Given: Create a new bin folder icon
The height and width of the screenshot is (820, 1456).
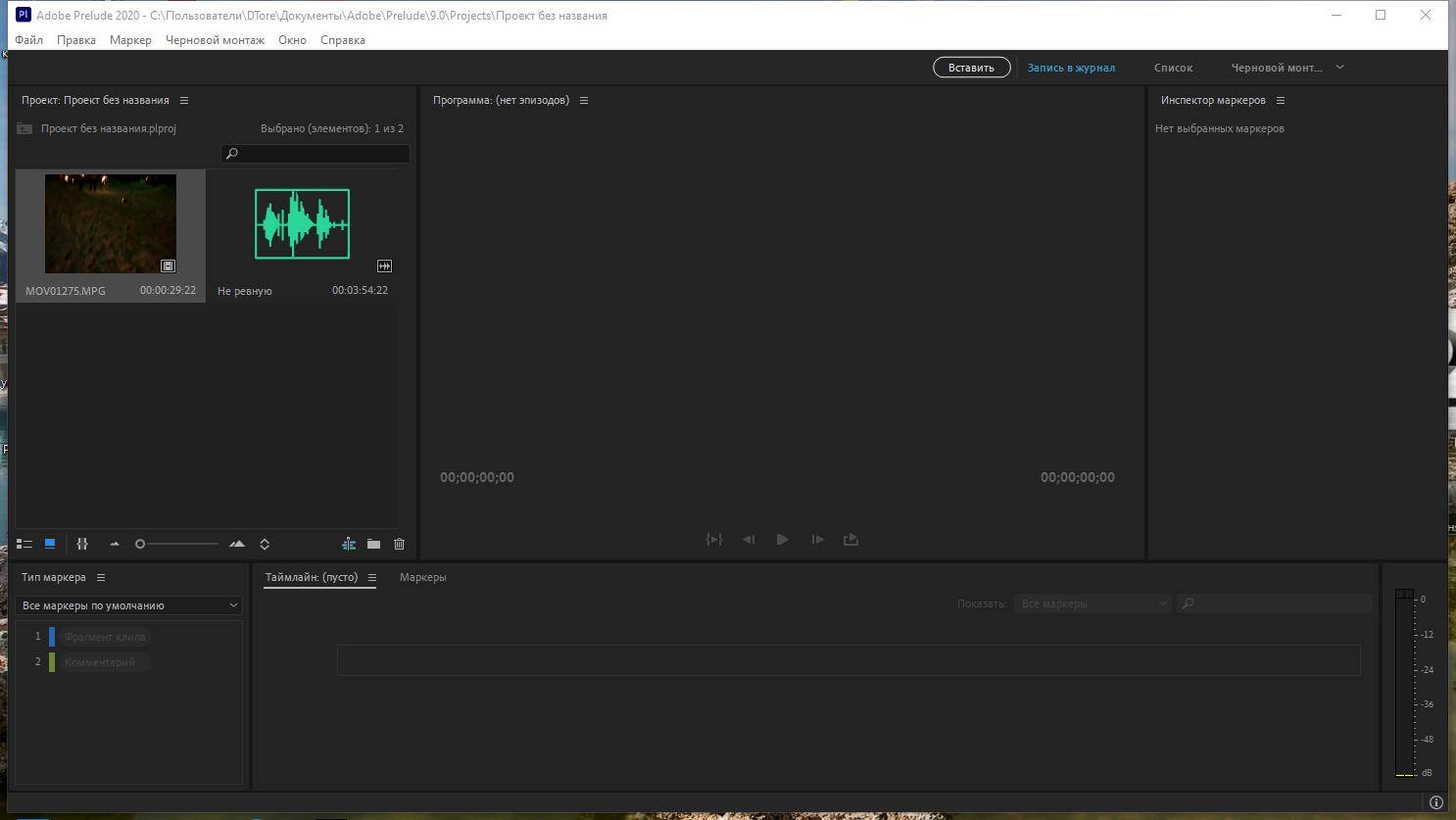Looking at the screenshot, I should (373, 544).
